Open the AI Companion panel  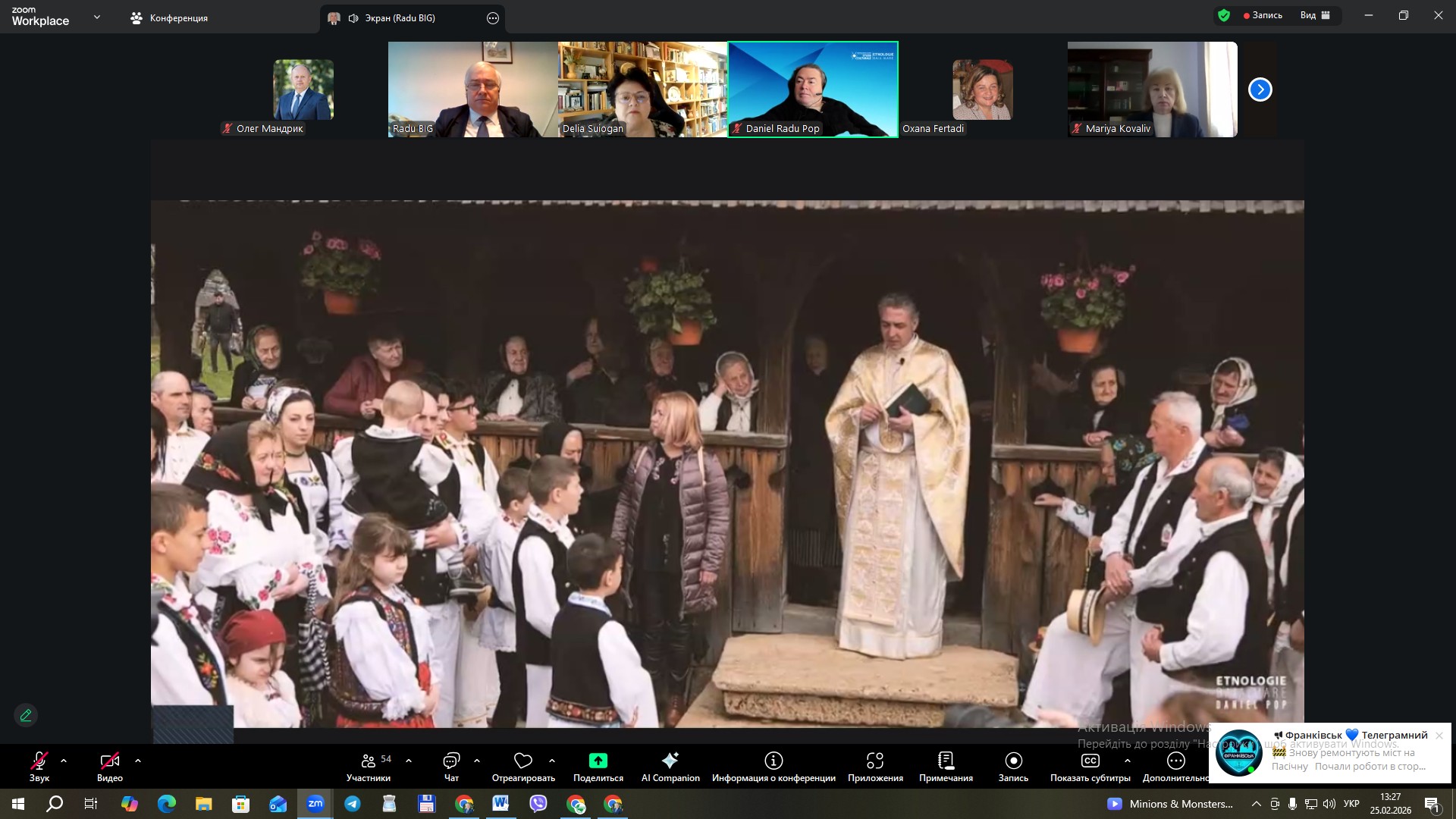point(670,761)
